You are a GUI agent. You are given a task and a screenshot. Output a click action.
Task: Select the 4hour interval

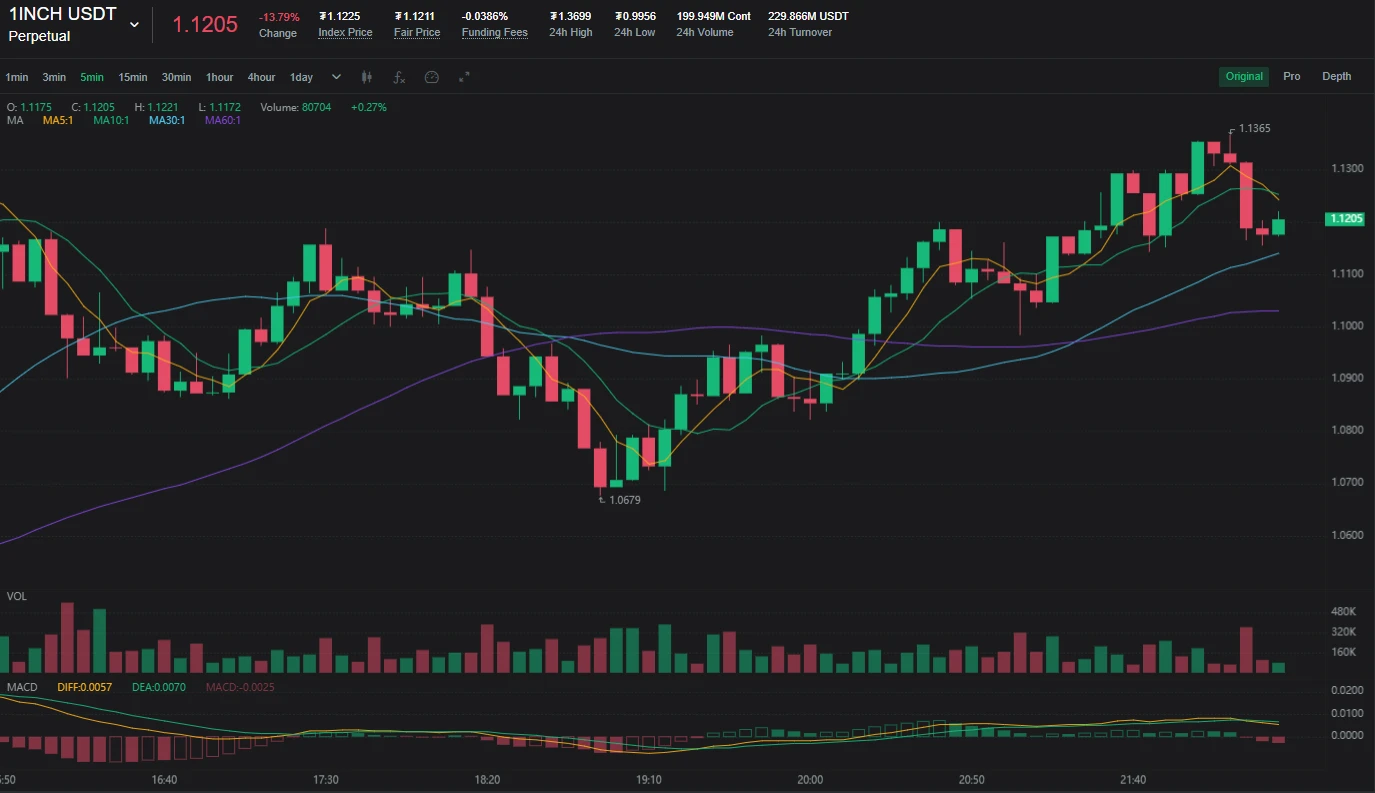tap(262, 77)
